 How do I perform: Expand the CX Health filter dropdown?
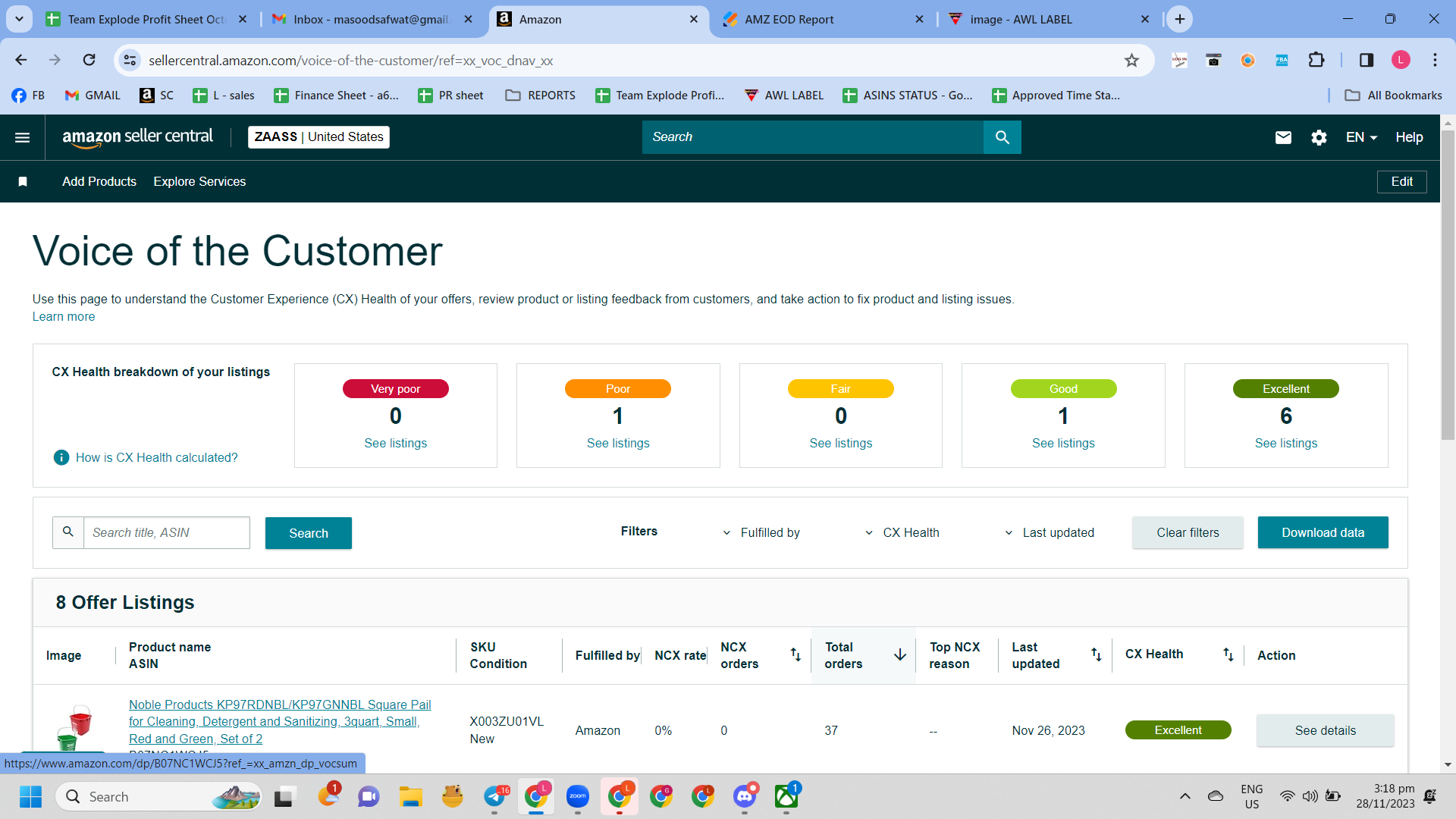[x=902, y=532]
